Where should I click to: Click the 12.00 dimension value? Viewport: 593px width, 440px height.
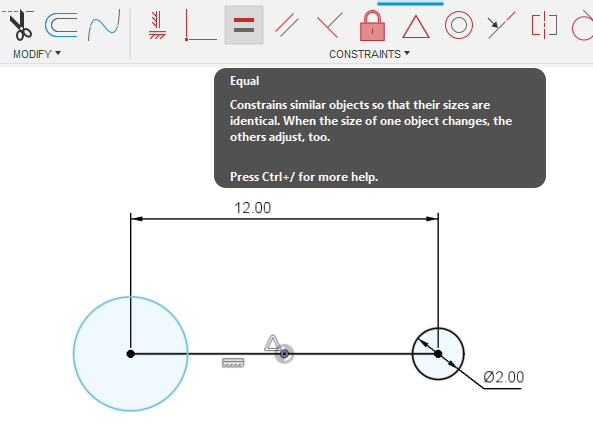pos(253,208)
